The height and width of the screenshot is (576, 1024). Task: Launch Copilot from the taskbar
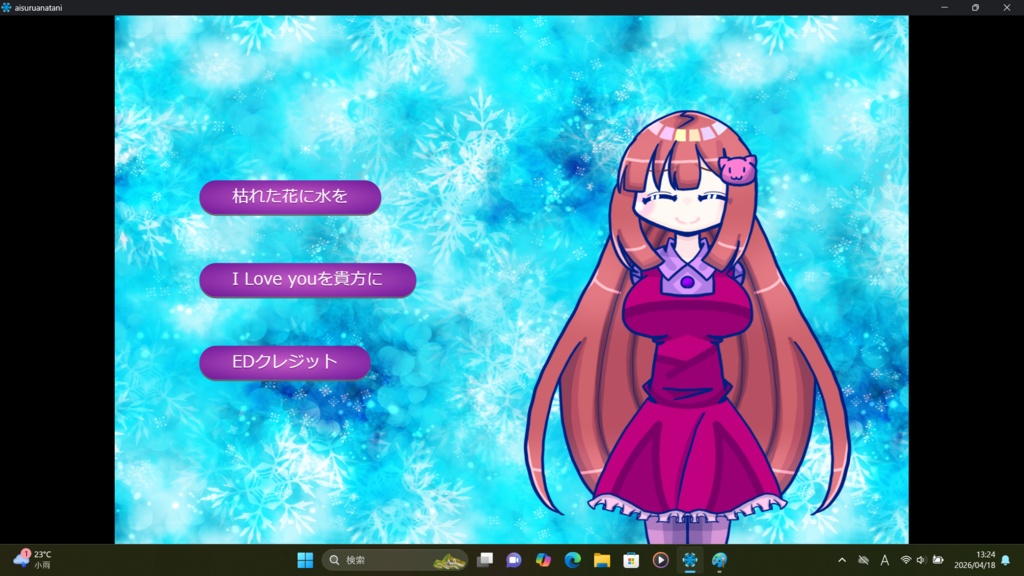(545, 560)
